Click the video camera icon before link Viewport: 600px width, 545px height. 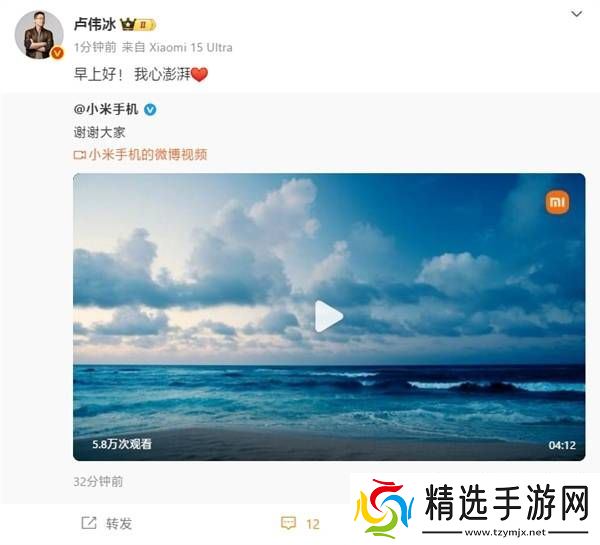click(x=80, y=155)
